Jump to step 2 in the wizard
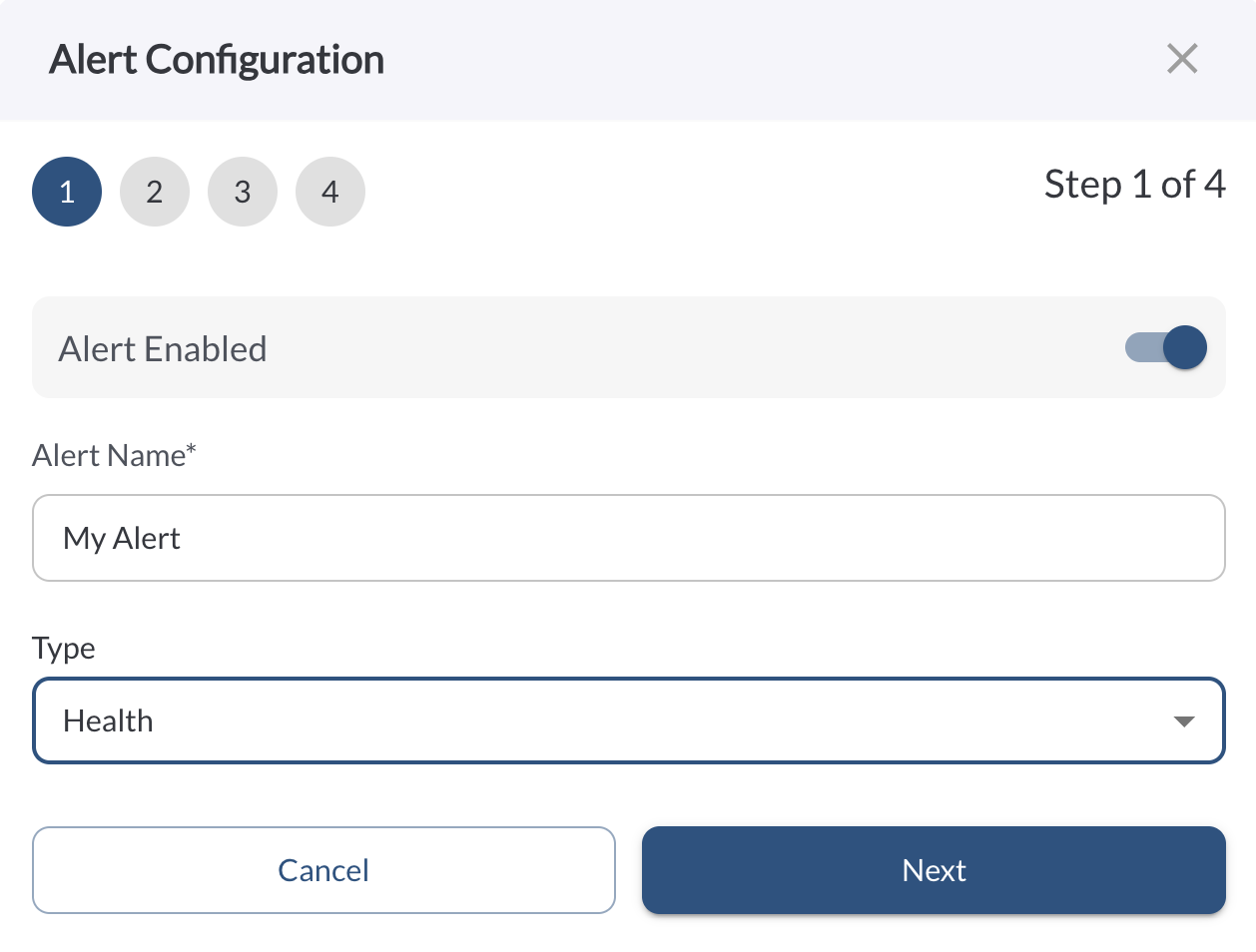The height and width of the screenshot is (952, 1256). coord(155,192)
